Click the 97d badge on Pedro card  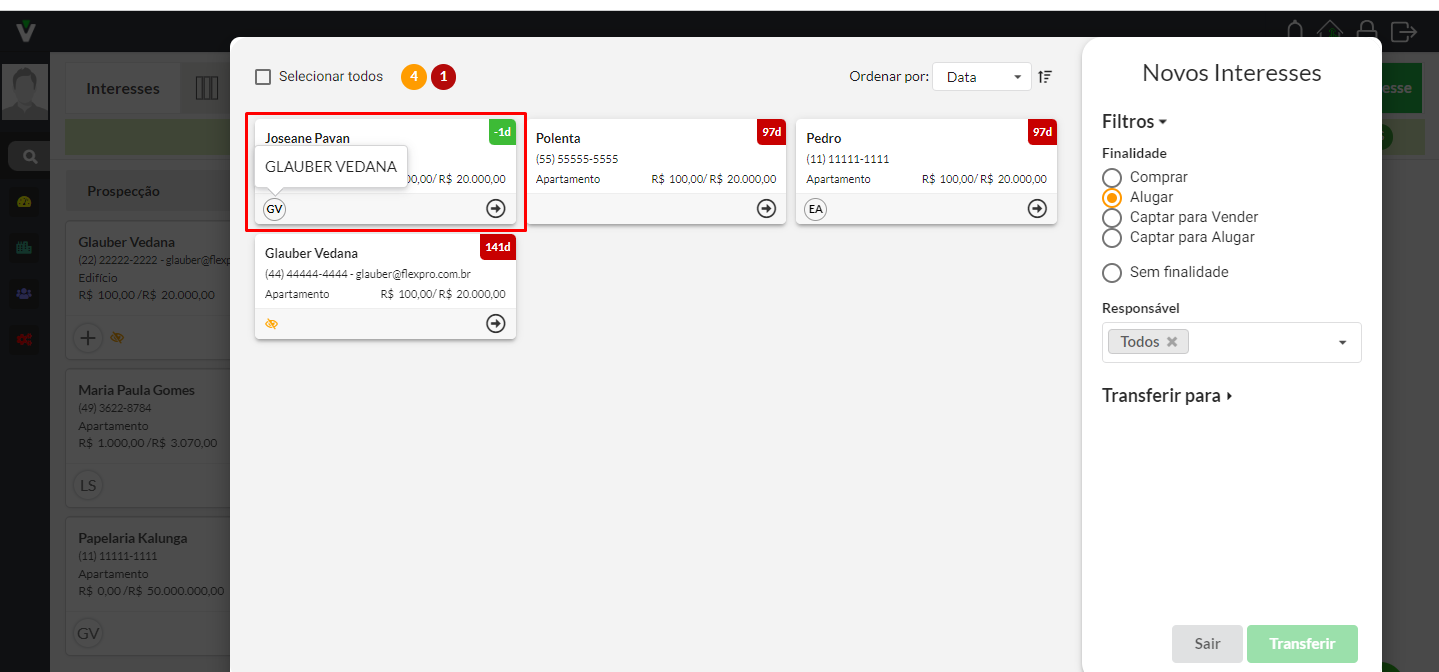1042,132
